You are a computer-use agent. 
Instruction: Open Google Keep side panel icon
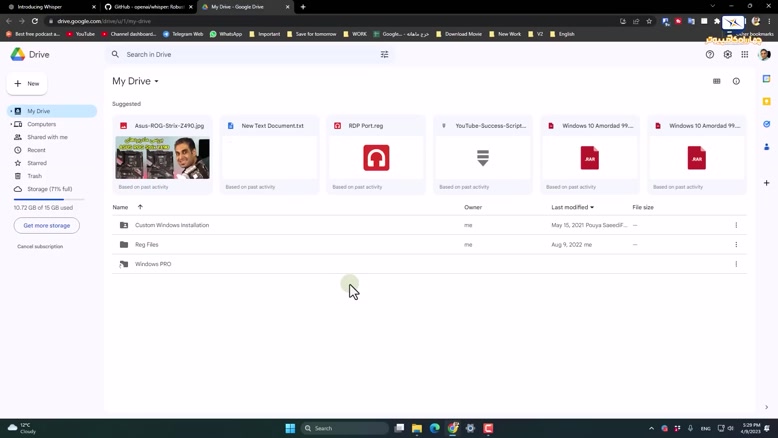[767, 101]
